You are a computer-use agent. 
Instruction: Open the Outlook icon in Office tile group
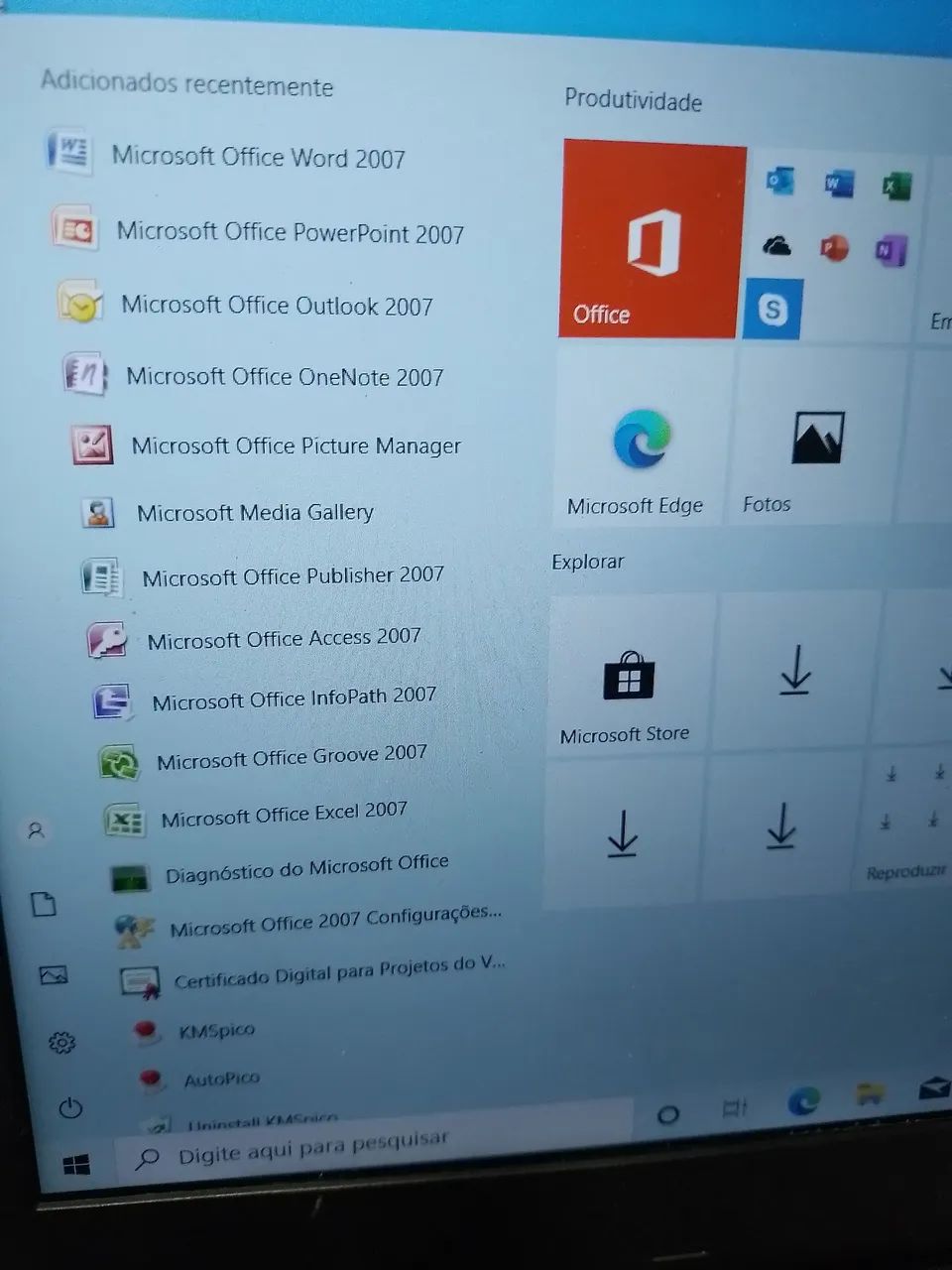tap(780, 181)
